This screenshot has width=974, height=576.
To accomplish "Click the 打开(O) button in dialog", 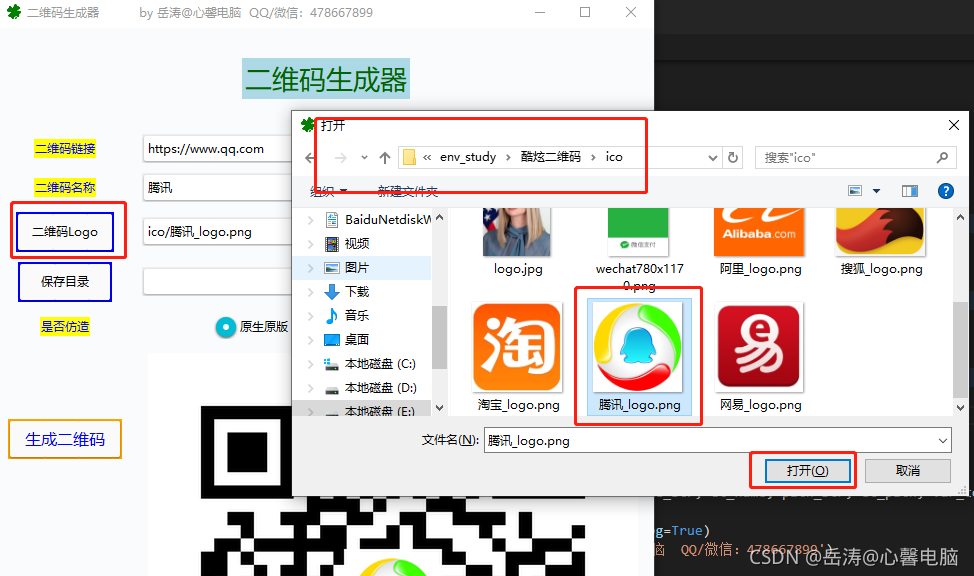I will coord(808,470).
